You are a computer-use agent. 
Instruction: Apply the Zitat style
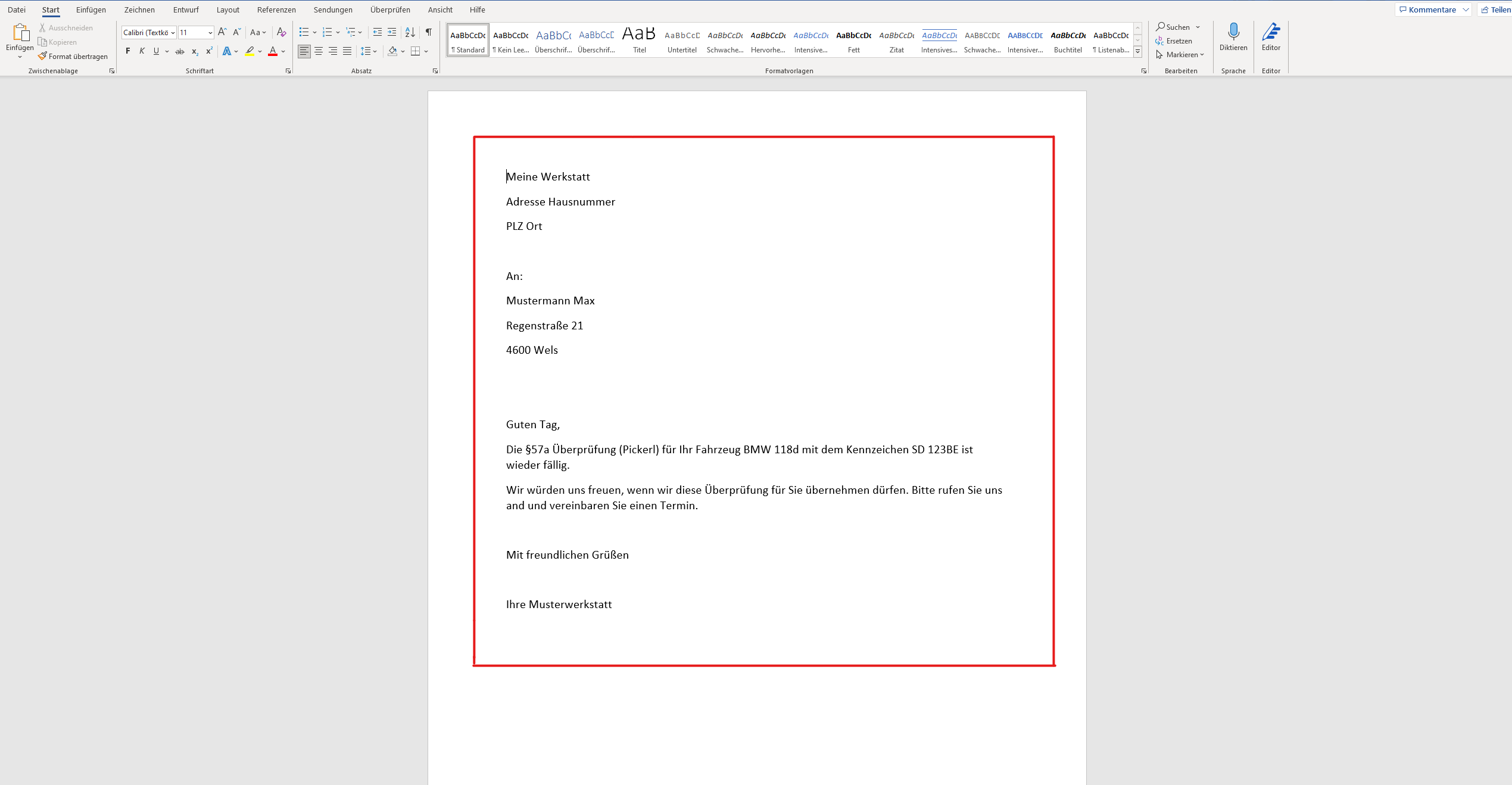coord(896,40)
